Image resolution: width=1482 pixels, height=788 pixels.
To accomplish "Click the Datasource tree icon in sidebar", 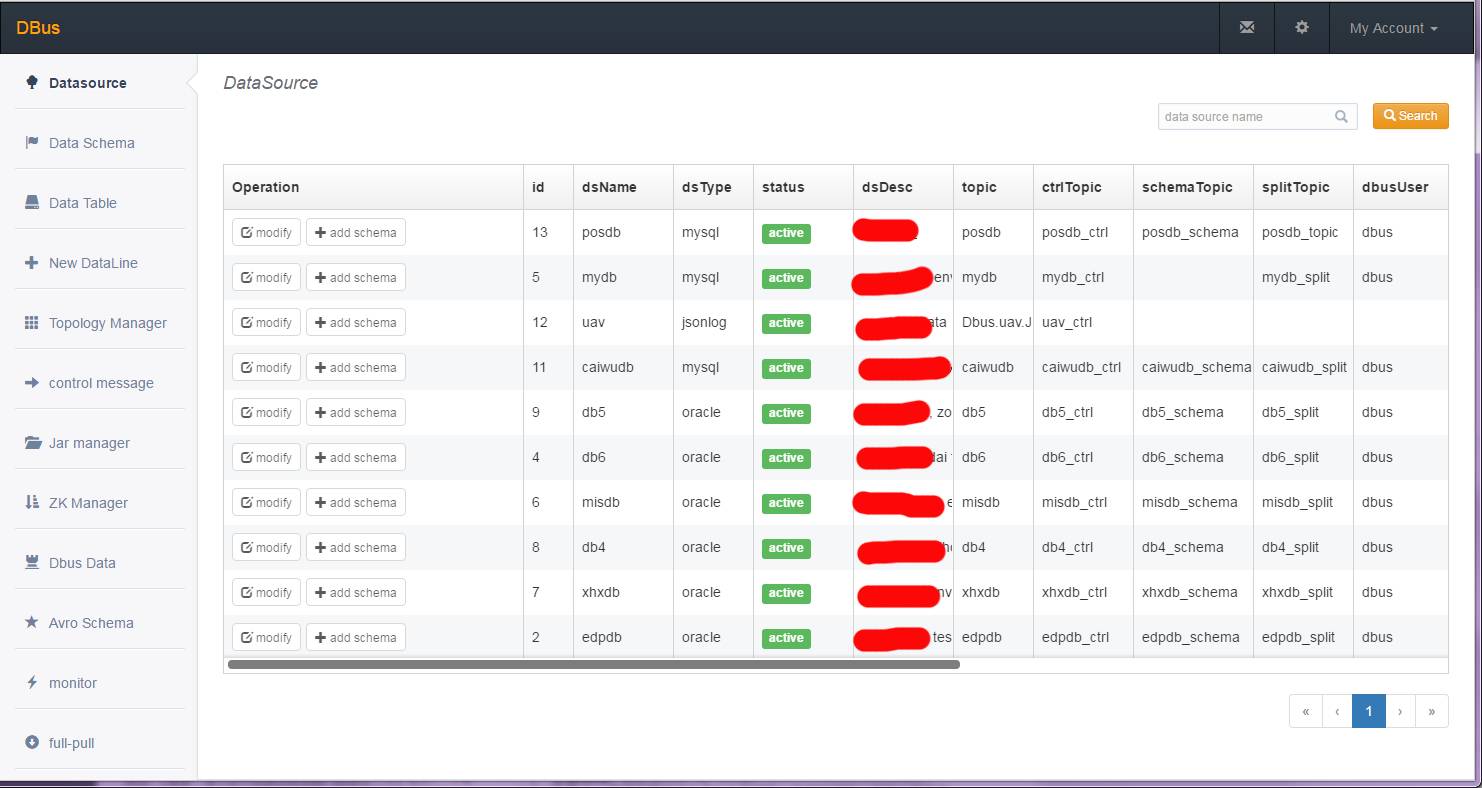I will click(x=32, y=83).
